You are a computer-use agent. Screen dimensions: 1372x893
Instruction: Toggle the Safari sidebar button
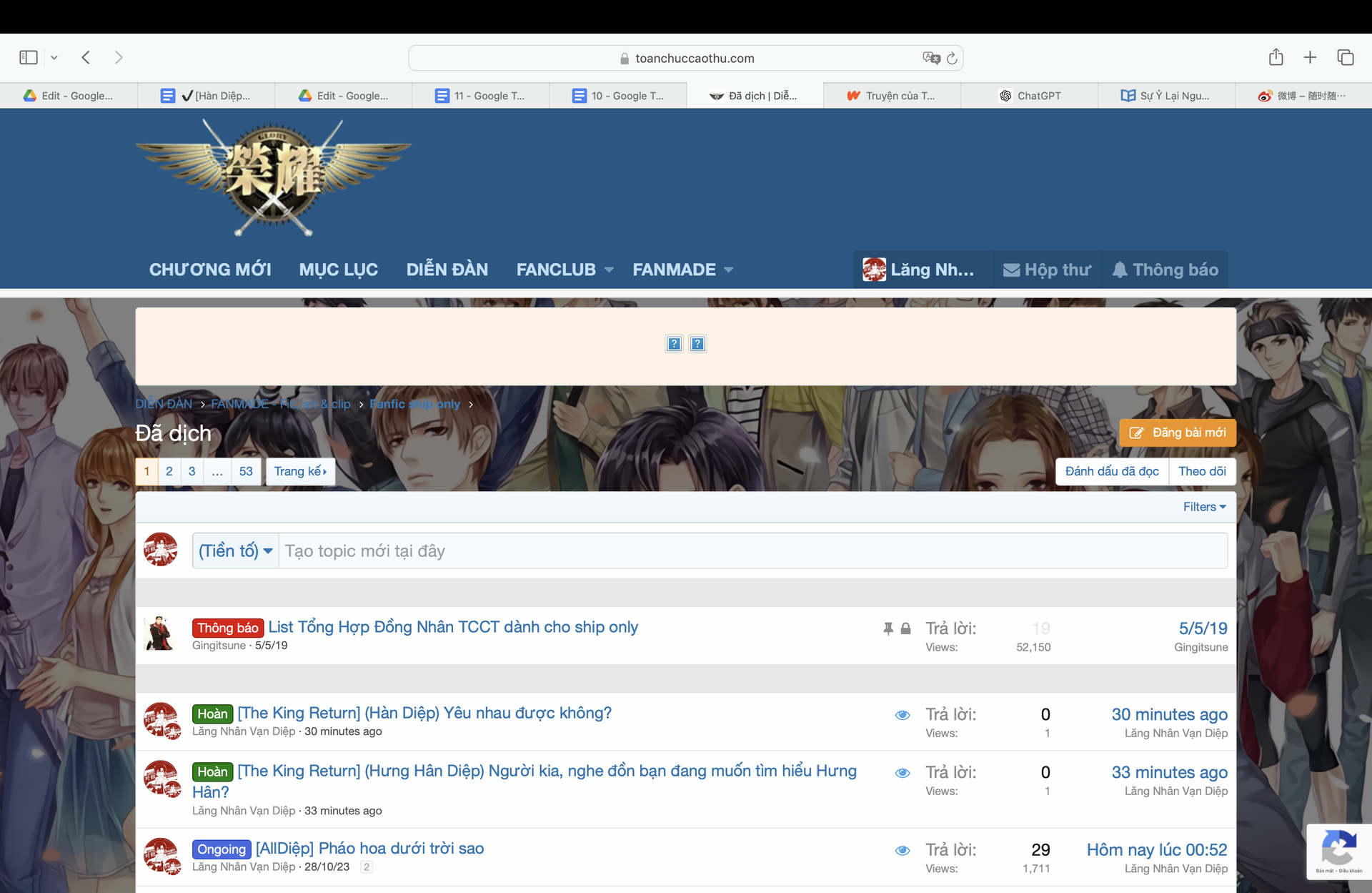tap(29, 57)
